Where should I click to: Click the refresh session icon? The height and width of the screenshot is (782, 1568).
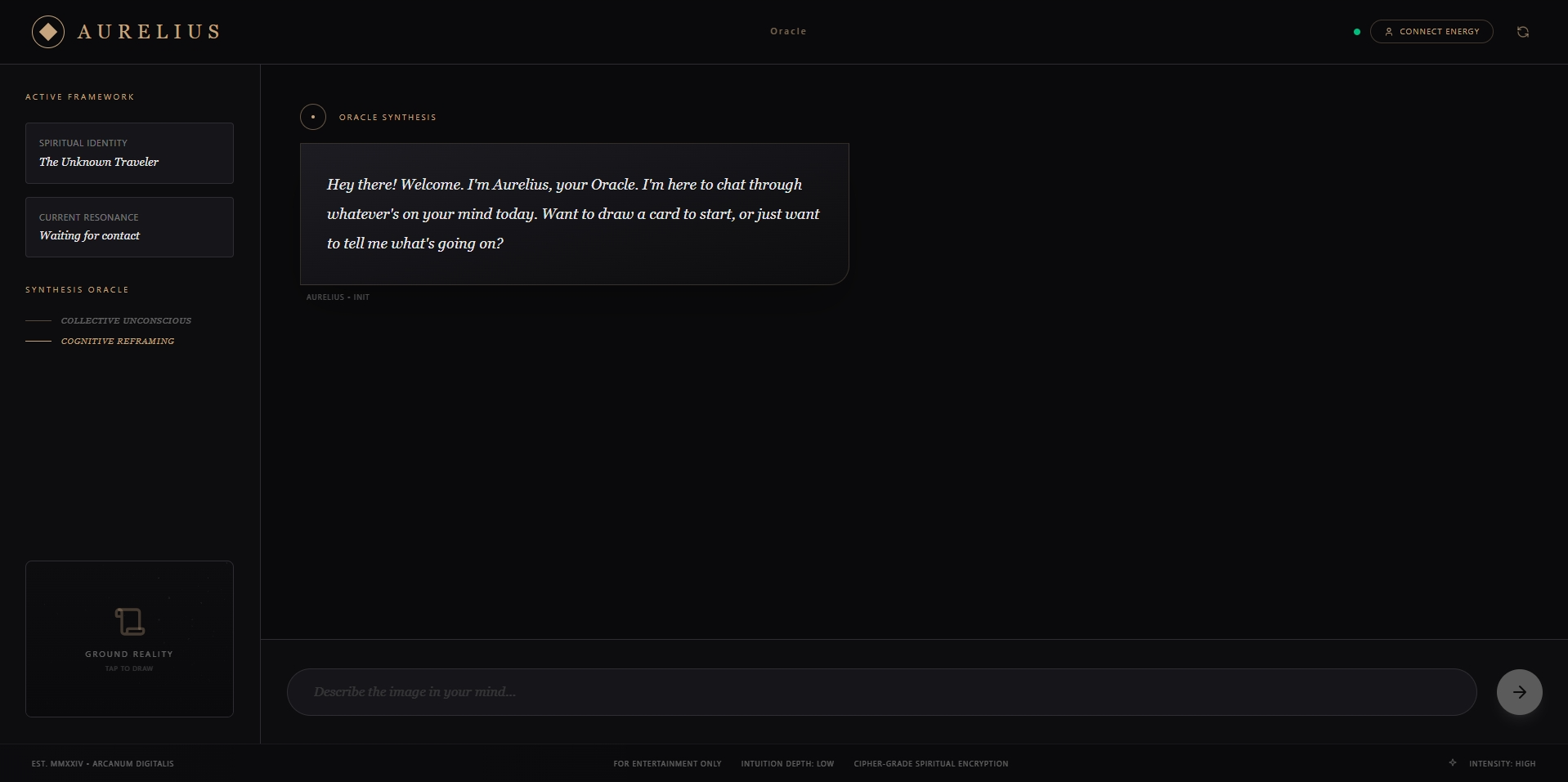tap(1522, 32)
